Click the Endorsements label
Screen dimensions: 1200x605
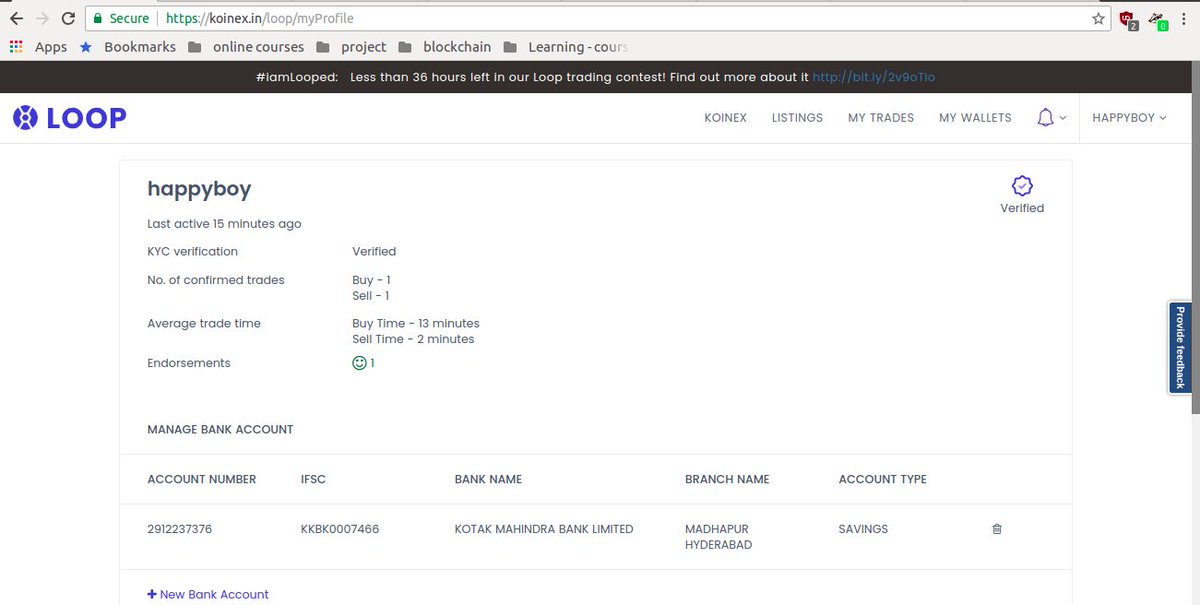189,363
